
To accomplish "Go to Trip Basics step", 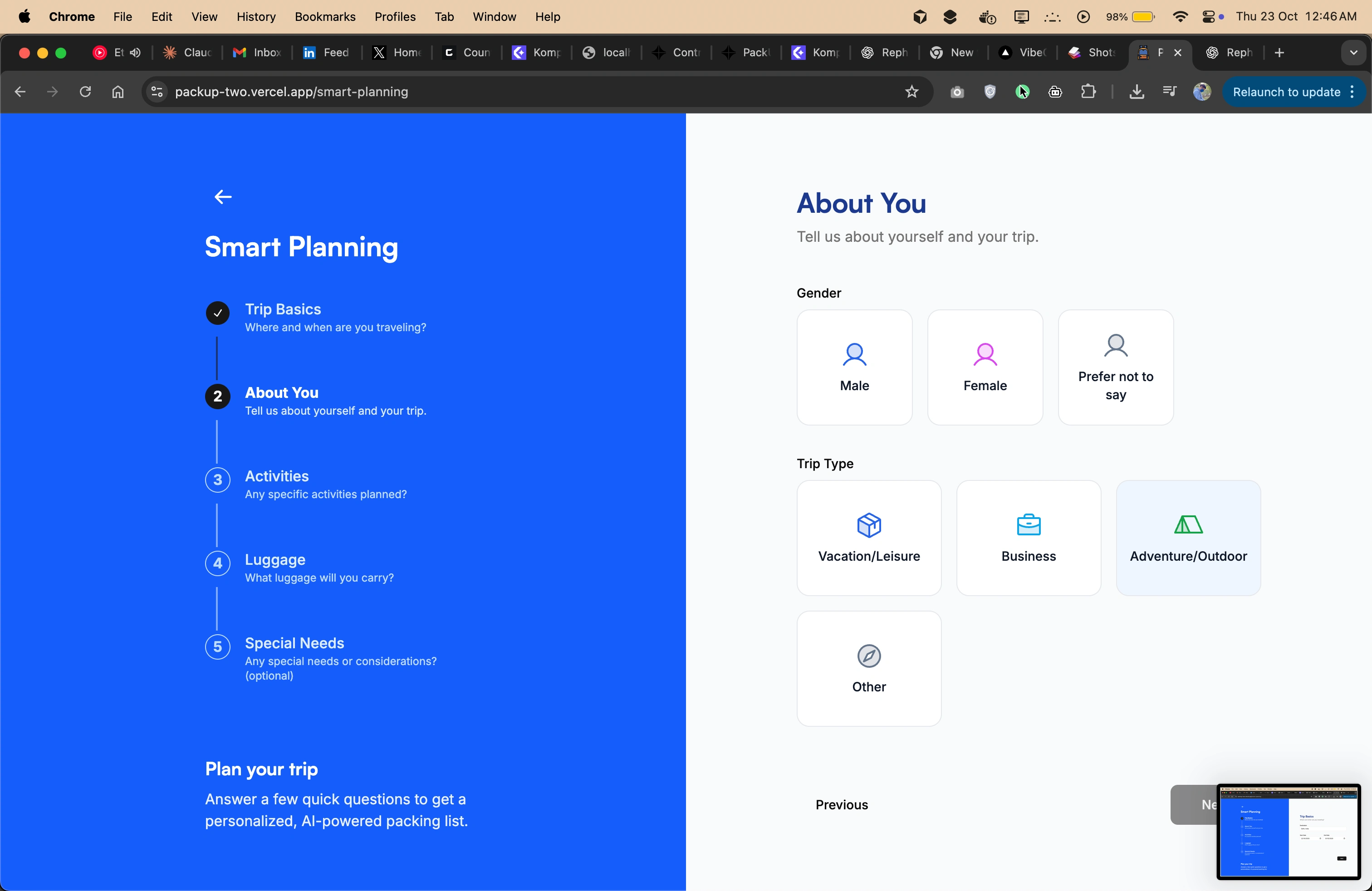I will point(283,309).
